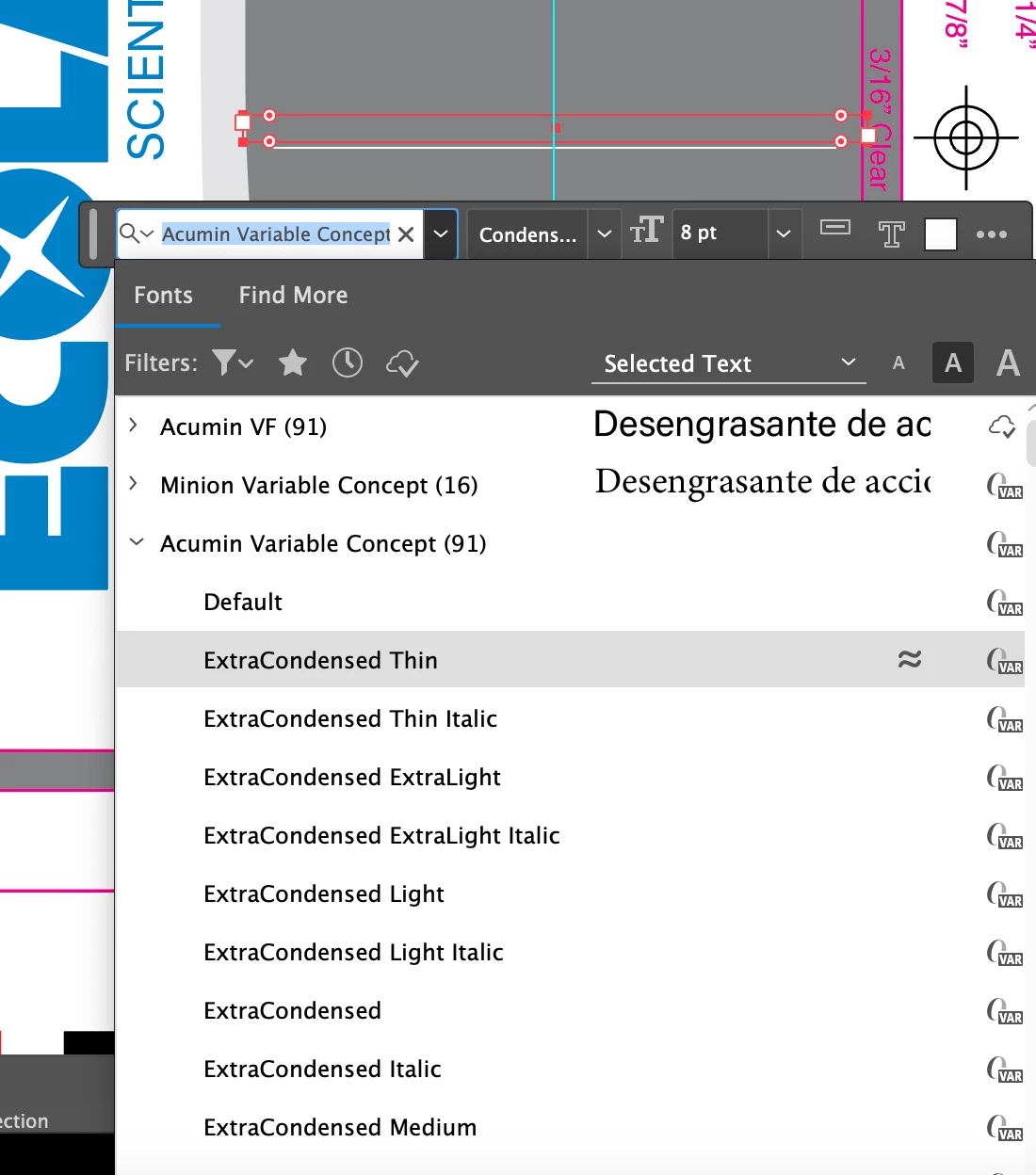Screen dimensions: 1036x1175
Task: Click variable font icon on ExtraCondensed Light Italic
Action: tap(1004, 953)
